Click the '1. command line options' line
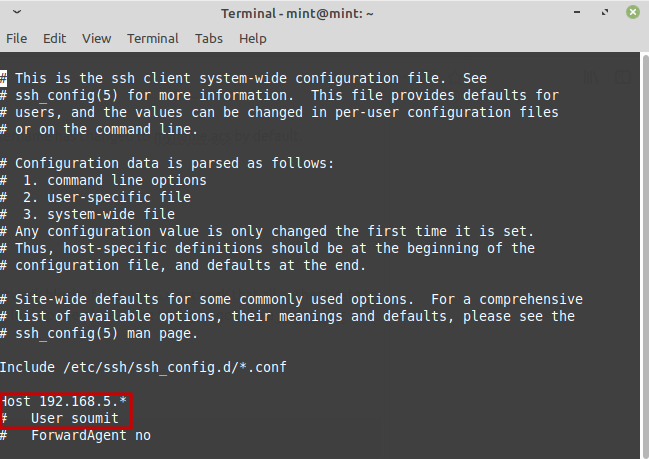Viewport: 649px width, 459px height. 113,180
